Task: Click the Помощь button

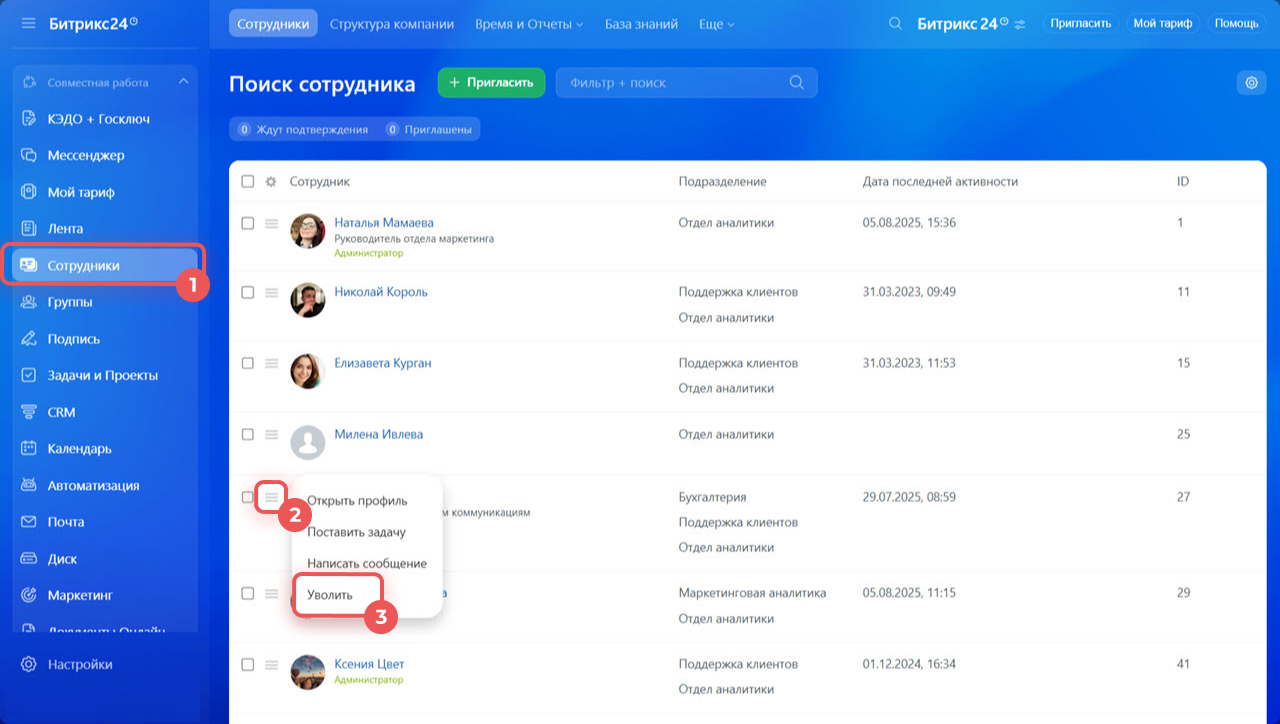Action: (x=1237, y=23)
